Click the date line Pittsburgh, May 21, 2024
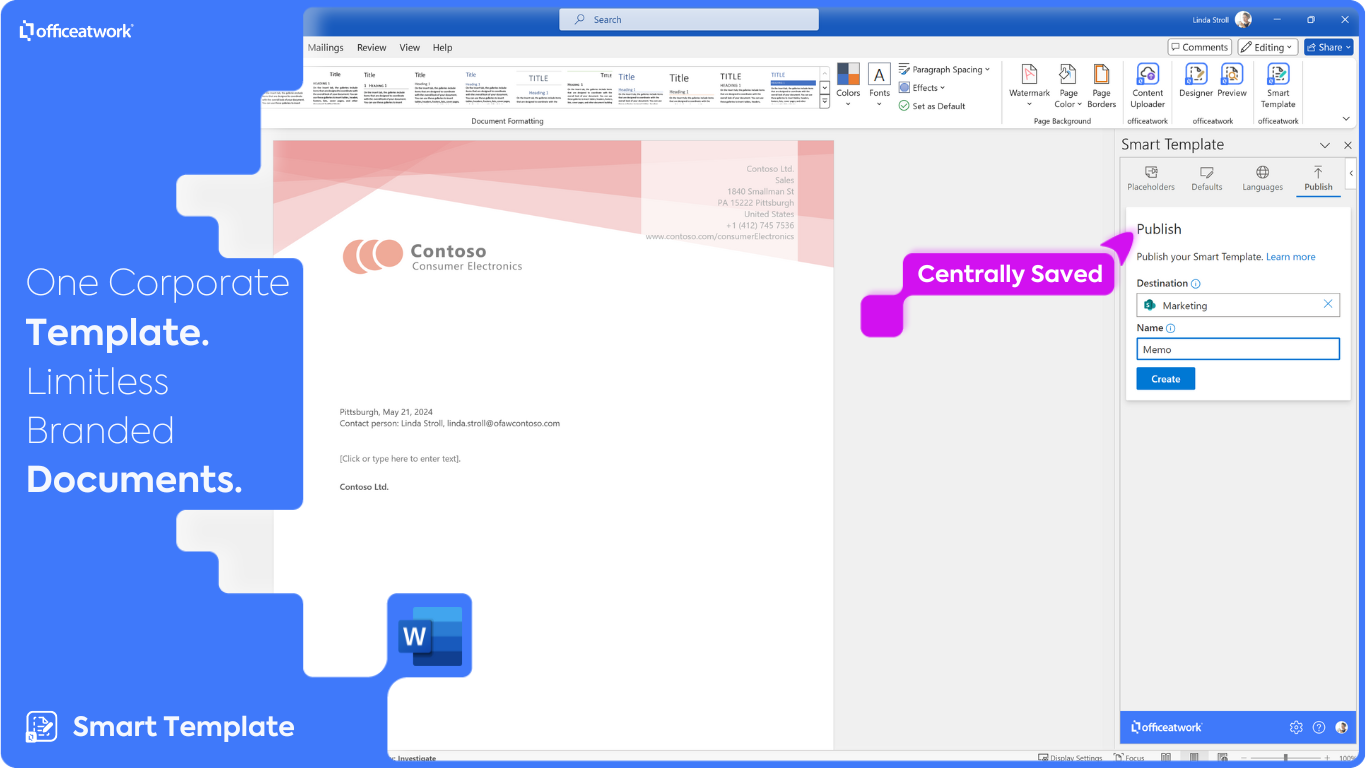This screenshot has height=768, width=1366. pyautogui.click(x=386, y=412)
